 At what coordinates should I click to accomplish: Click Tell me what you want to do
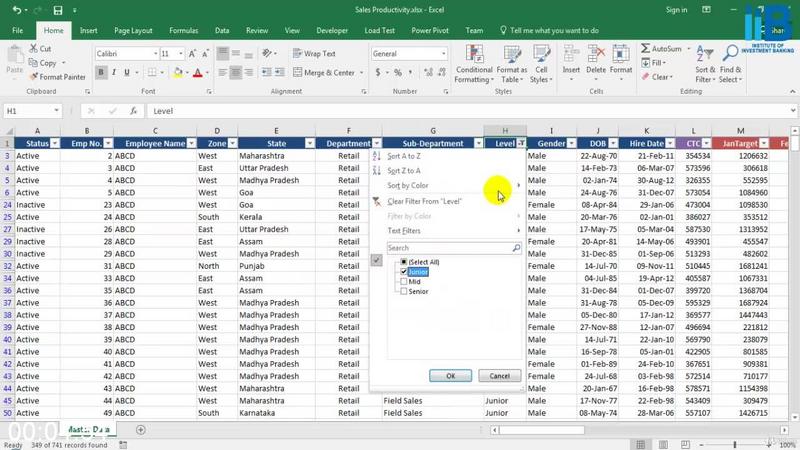pos(549,31)
